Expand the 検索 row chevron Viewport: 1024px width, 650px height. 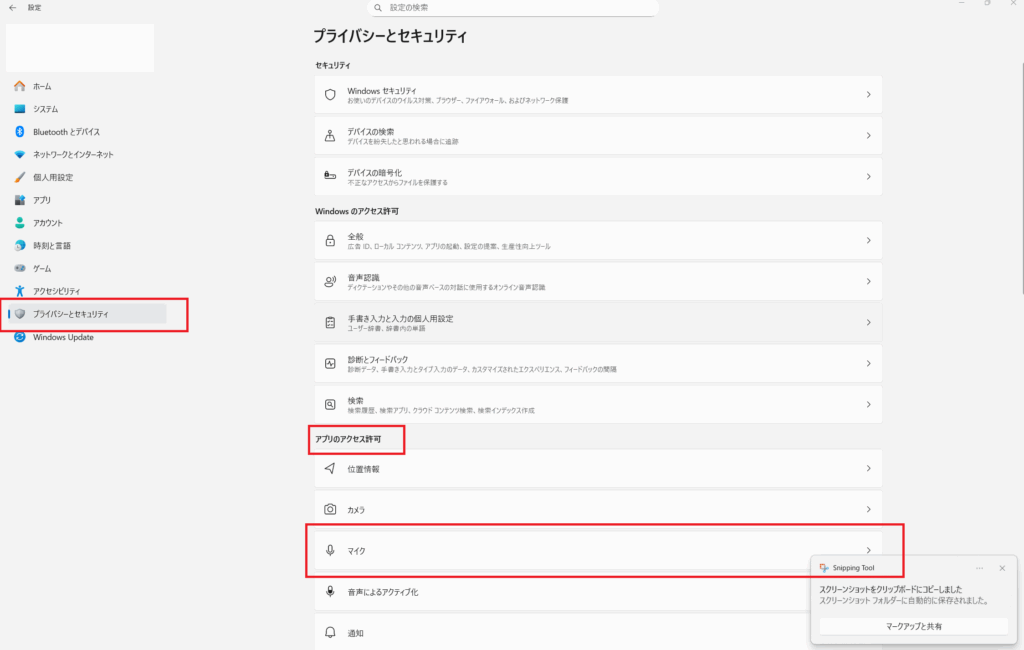(x=868, y=404)
